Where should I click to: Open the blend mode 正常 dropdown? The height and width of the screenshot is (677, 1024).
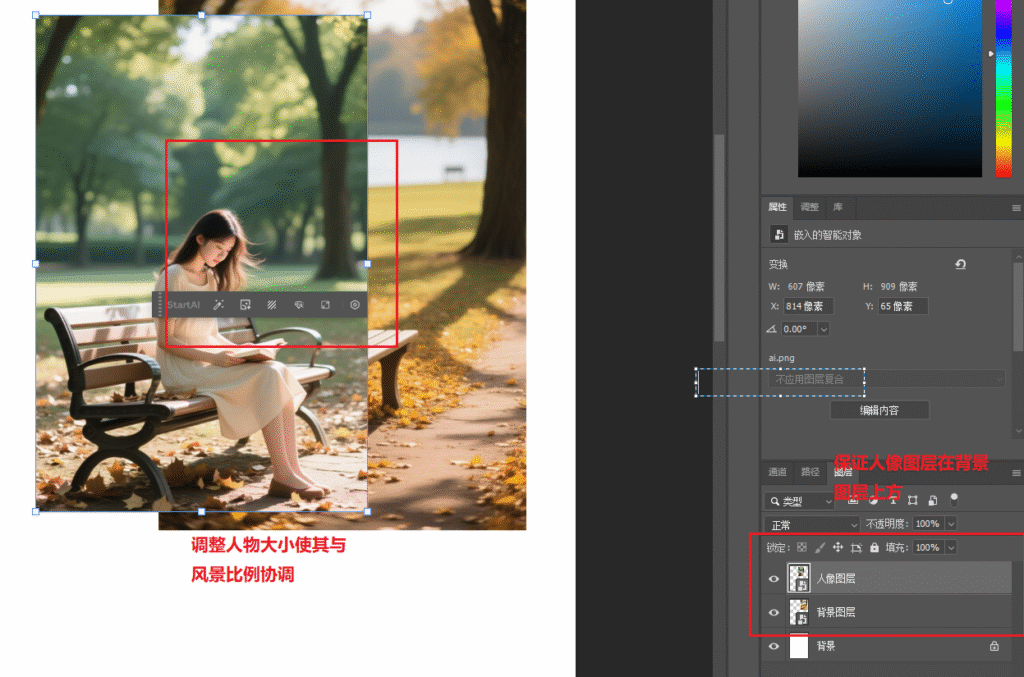coord(812,524)
